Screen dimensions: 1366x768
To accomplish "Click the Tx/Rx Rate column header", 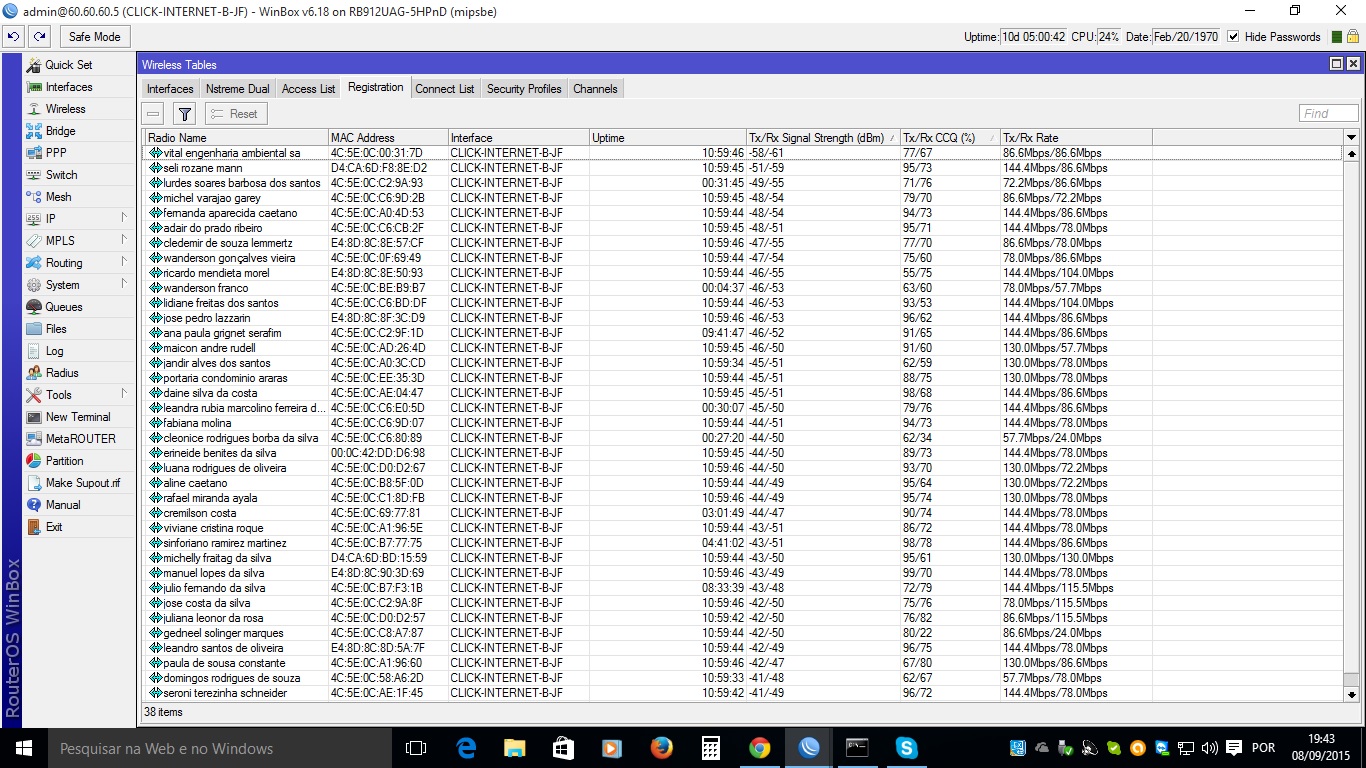I will click(1076, 138).
